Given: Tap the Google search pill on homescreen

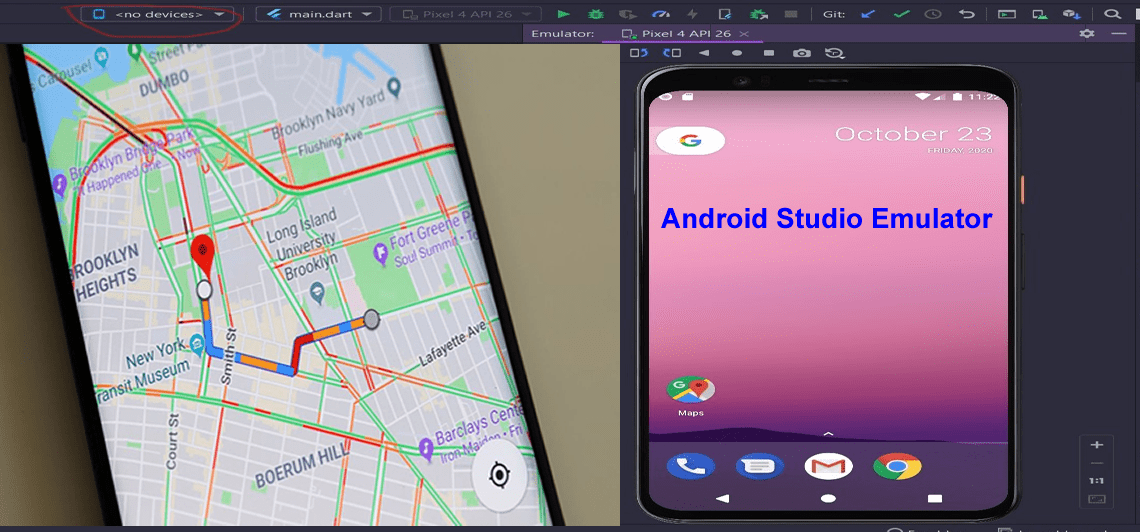Looking at the screenshot, I should coord(690,141).
